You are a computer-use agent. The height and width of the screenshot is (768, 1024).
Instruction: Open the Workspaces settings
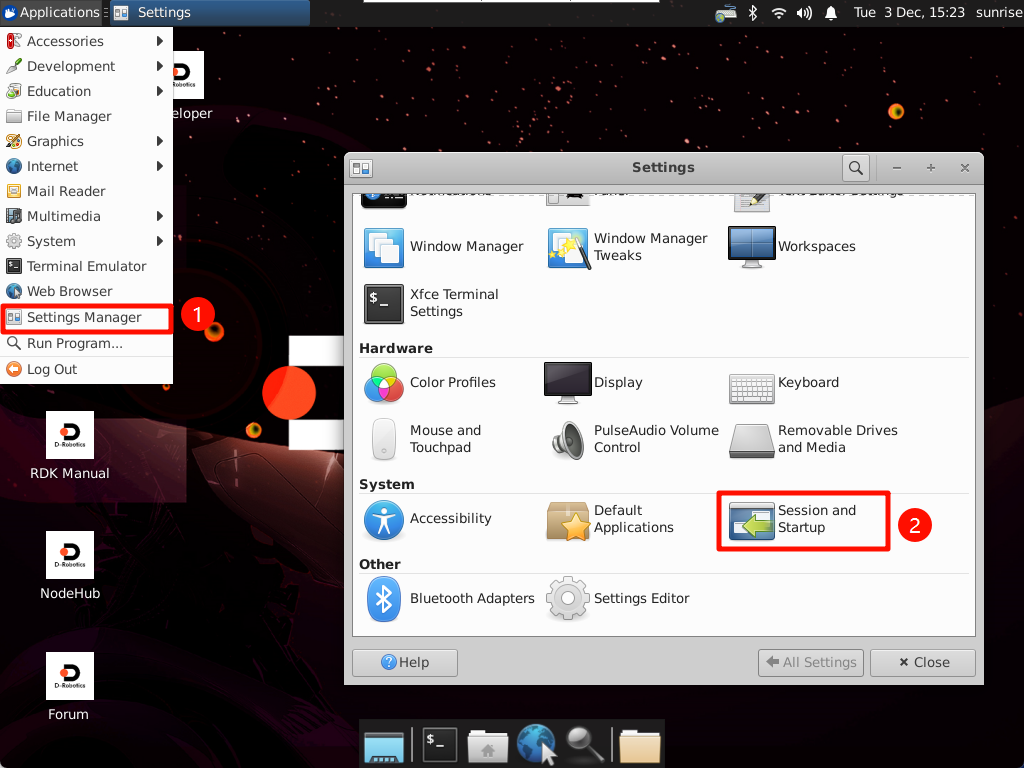(x=792, y=247)
